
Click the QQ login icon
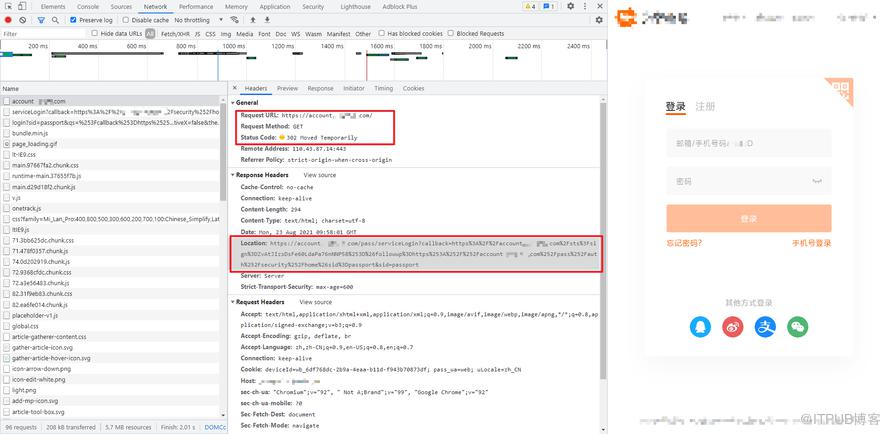[700, 327]
